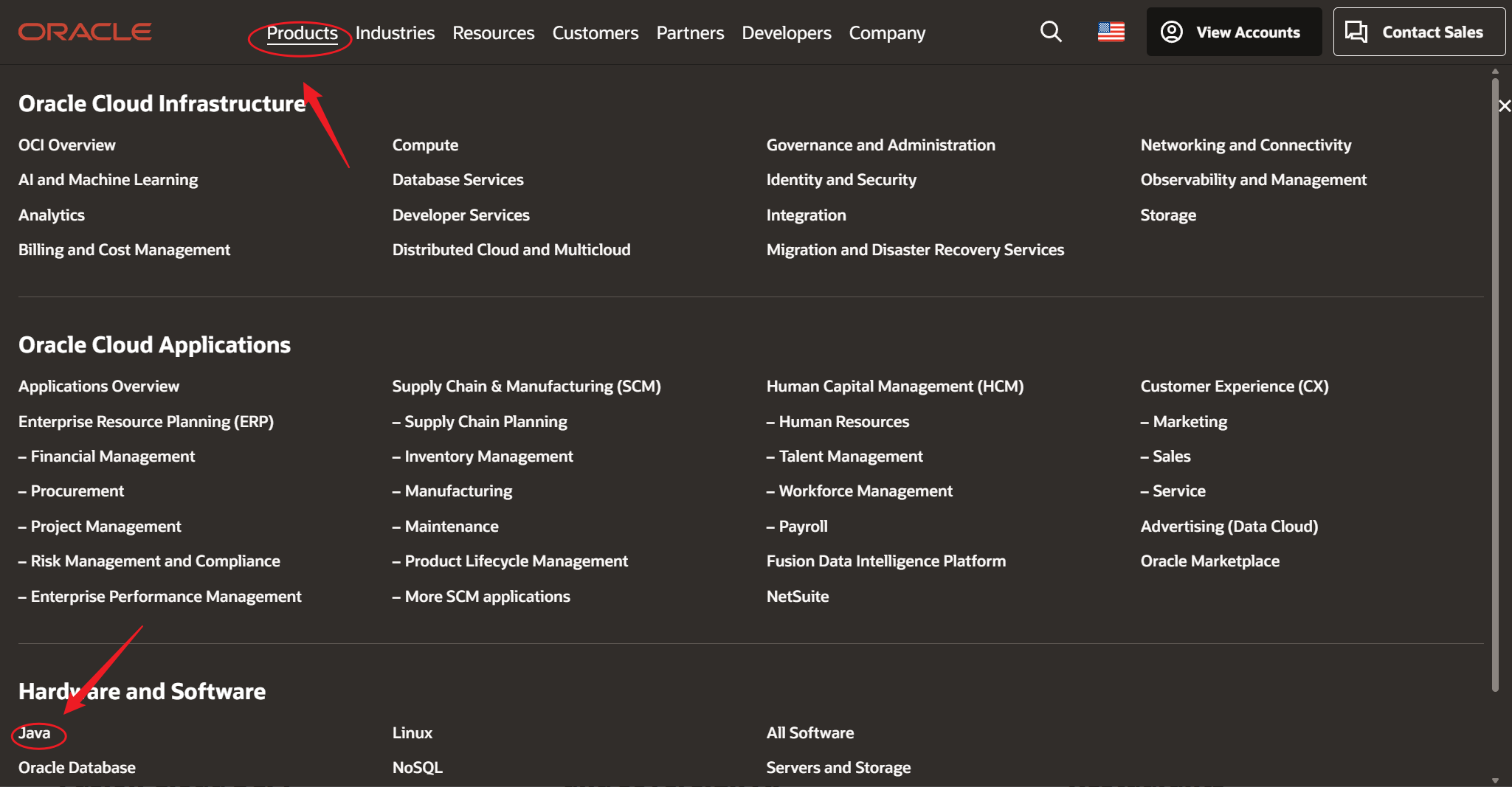
Task: Open the CX Sales link
Action: pos(1166,457)
